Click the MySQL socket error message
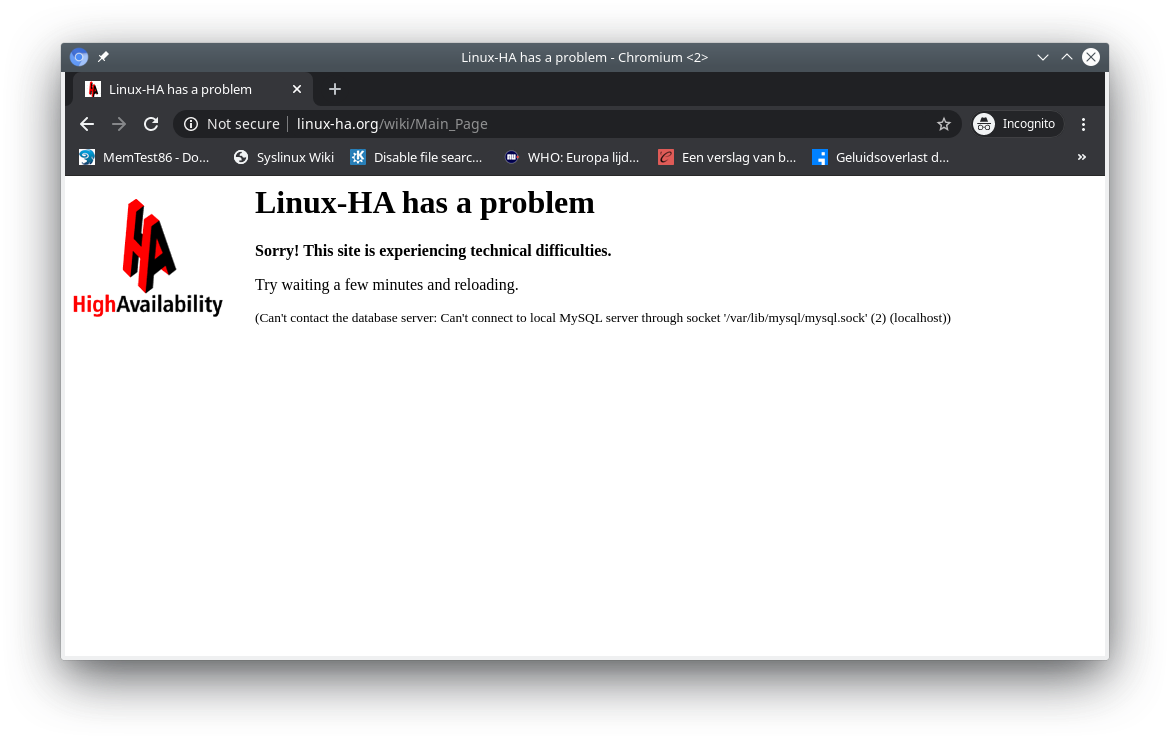The height and width of the screenshot is (739, 1170). pos(603,318)
